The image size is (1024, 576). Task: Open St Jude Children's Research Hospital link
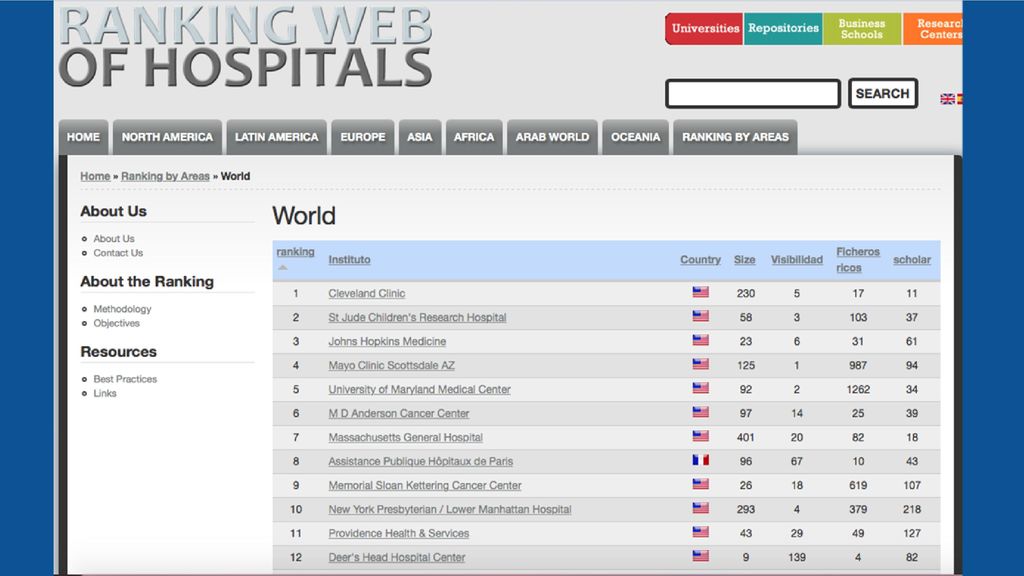[417, 317]
